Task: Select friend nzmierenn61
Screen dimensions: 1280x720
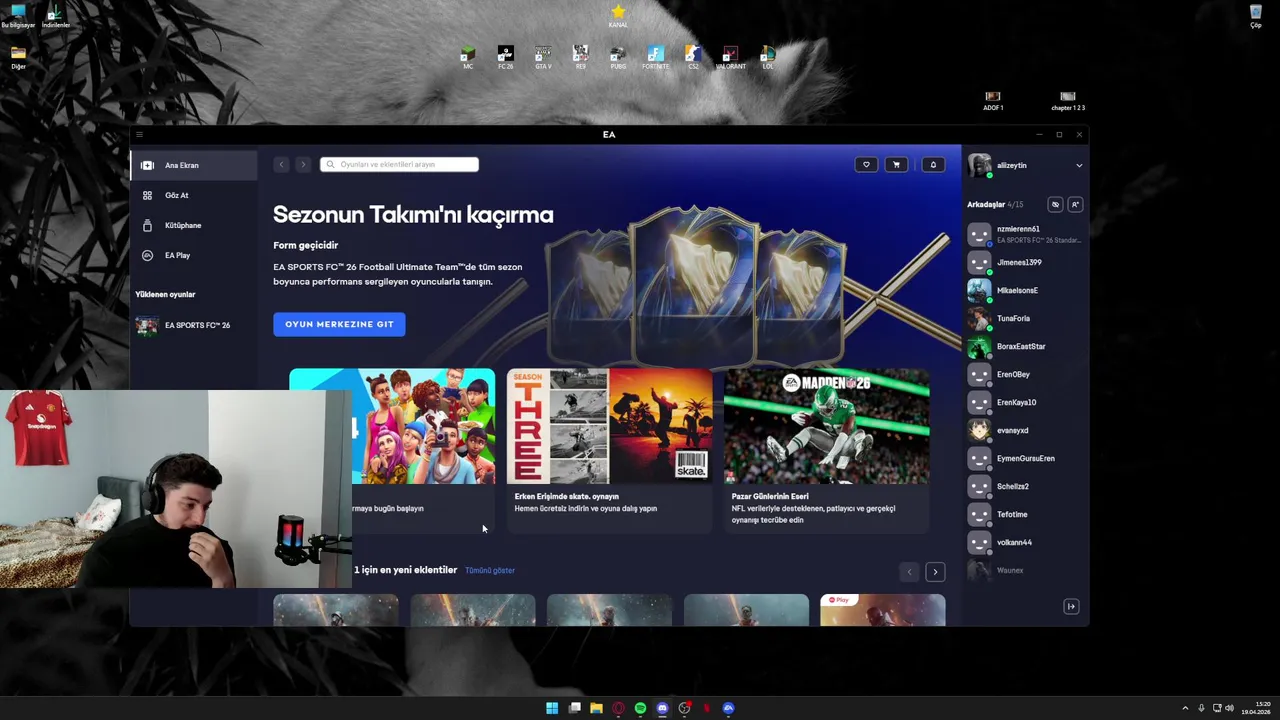Action: tap(1024, 234)
